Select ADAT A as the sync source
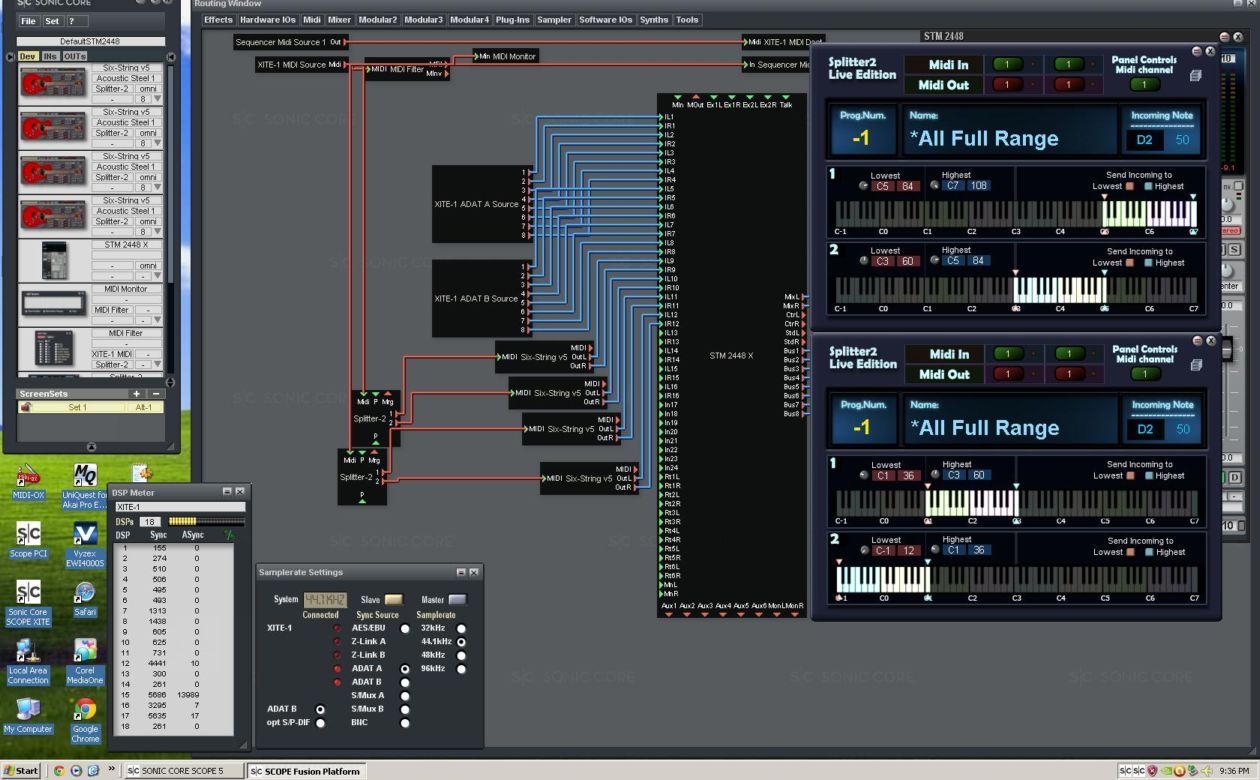Image resolution: width=1260 pixels, height=780 pixels. pos(405,668)
